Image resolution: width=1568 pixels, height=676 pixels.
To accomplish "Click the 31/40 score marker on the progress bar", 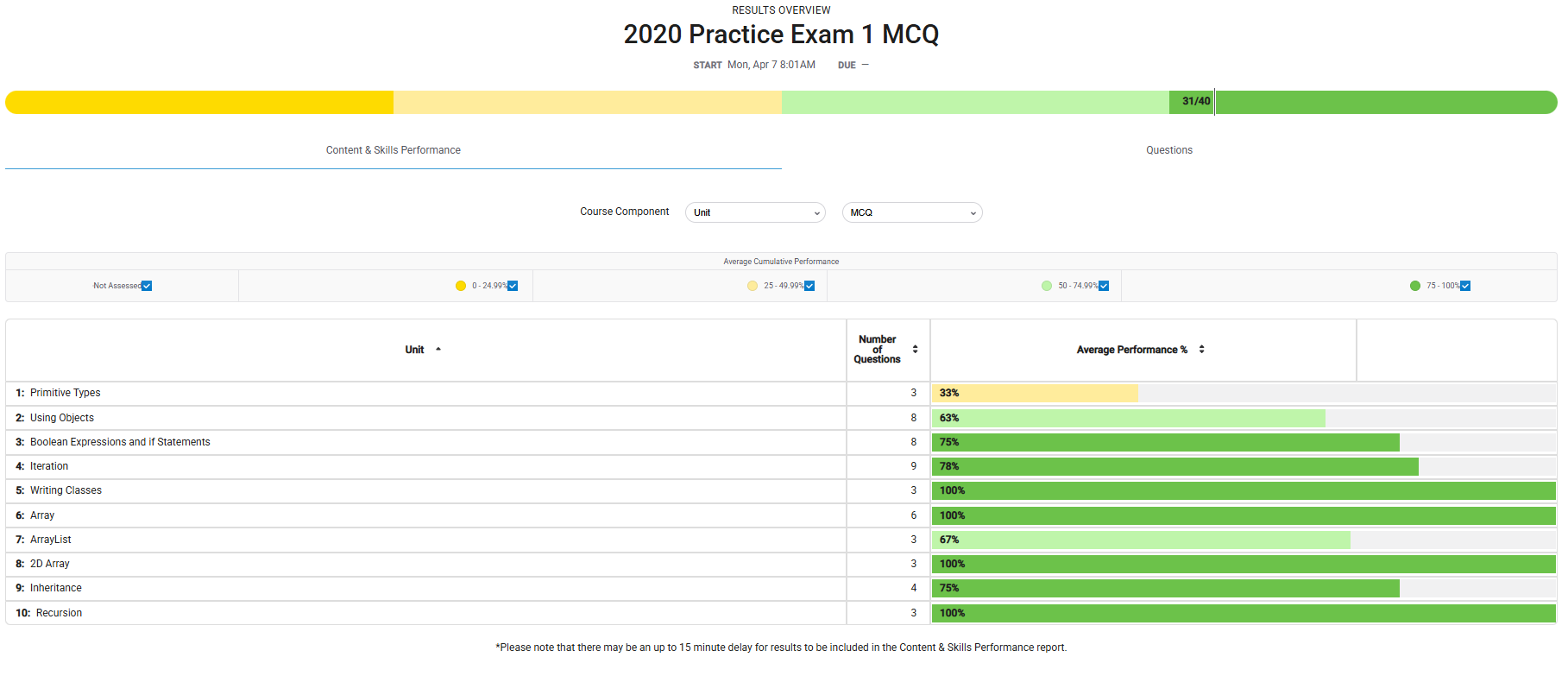I will coord(1195,102).
